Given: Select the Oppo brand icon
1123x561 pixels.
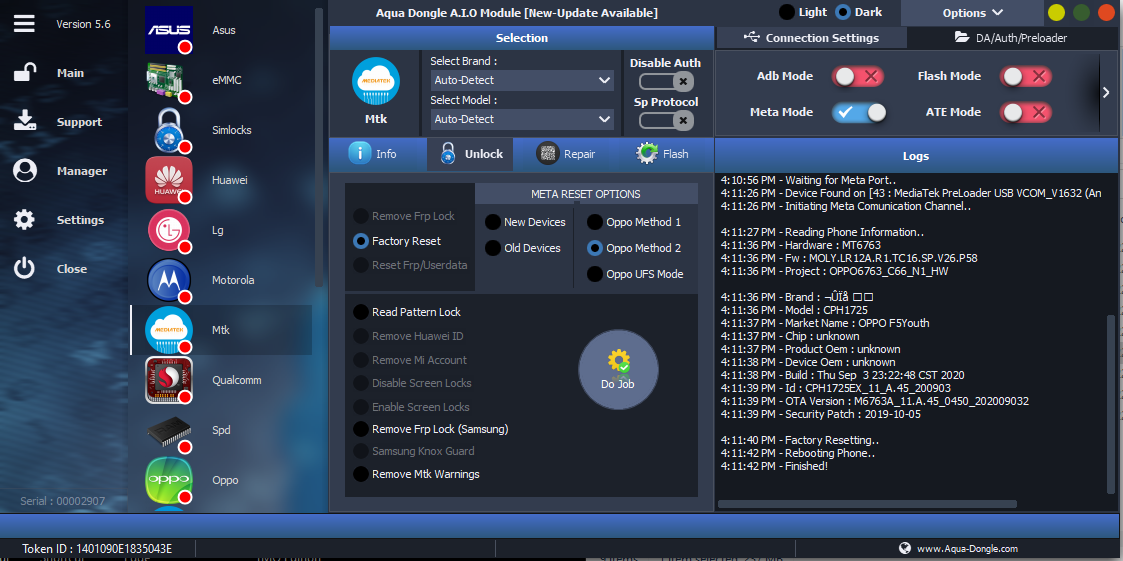Looking at the screenshot, I should [x=169, y=480].
